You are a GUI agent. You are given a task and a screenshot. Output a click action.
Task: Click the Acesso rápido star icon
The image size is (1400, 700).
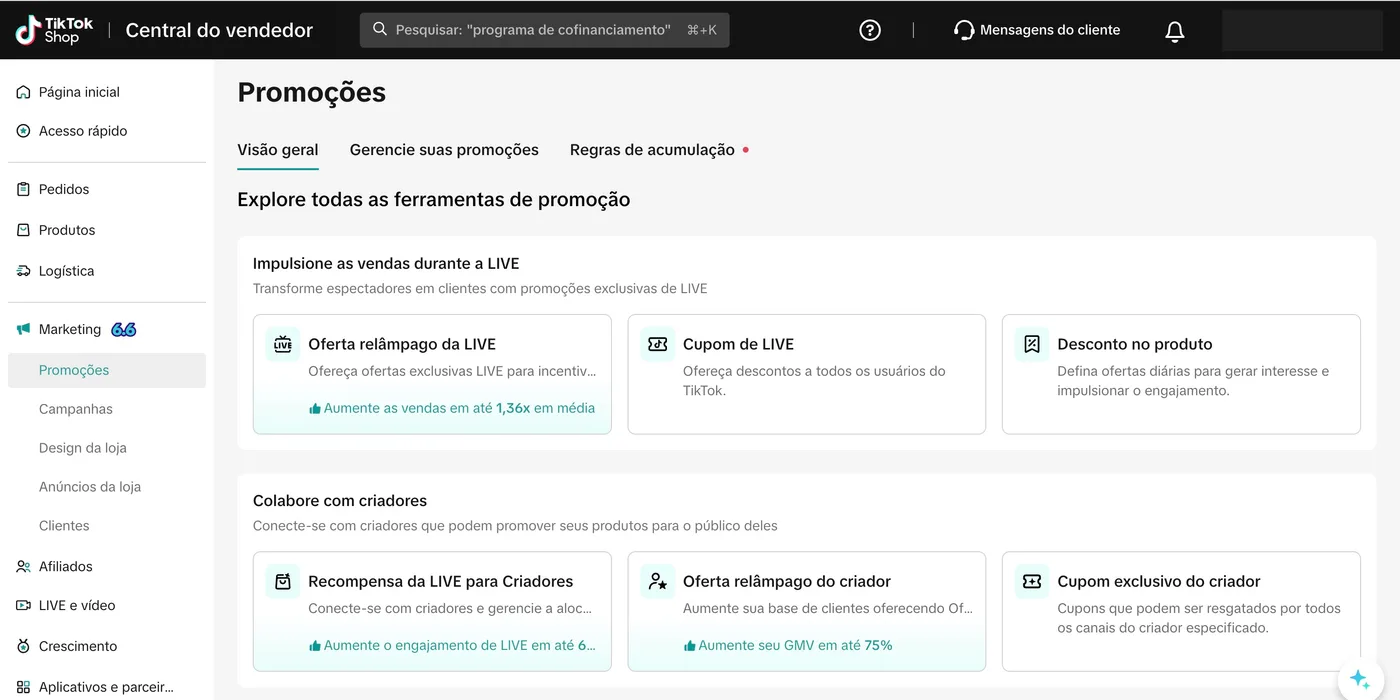click(23, 131)
